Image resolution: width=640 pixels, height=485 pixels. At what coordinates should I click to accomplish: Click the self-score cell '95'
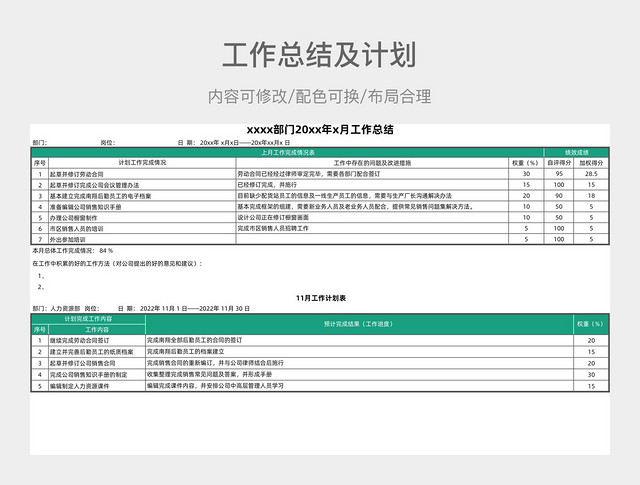pos(559,174)
